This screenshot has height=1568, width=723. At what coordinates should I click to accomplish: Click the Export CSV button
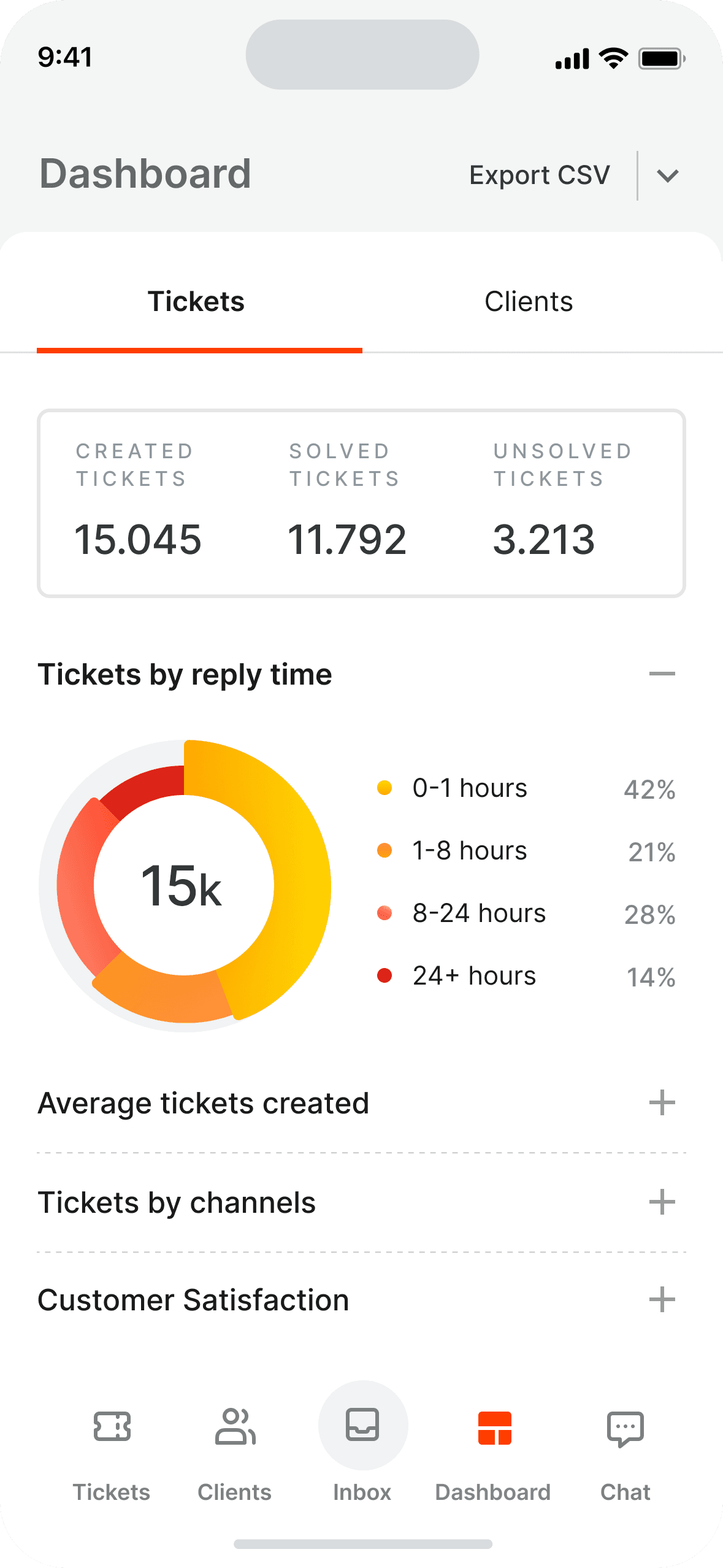(x=540, y=175)
